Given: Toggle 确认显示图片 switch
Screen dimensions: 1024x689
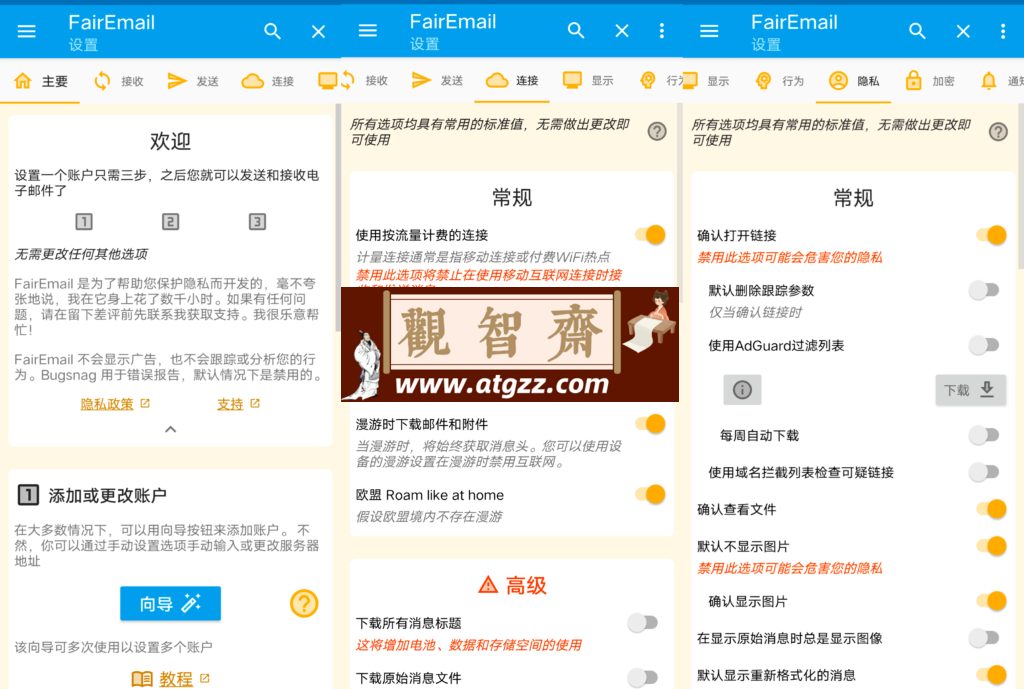Looking at the screenshot, I should 992,601.
